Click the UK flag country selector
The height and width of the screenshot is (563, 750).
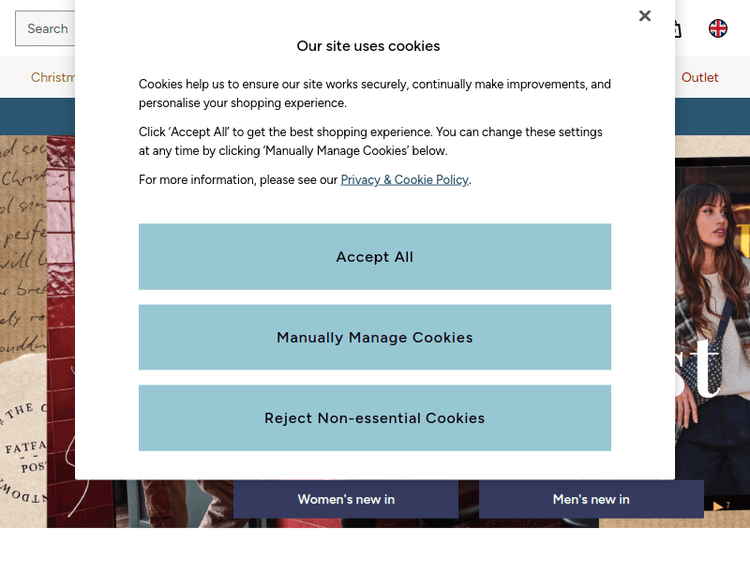tap(718, 28)
